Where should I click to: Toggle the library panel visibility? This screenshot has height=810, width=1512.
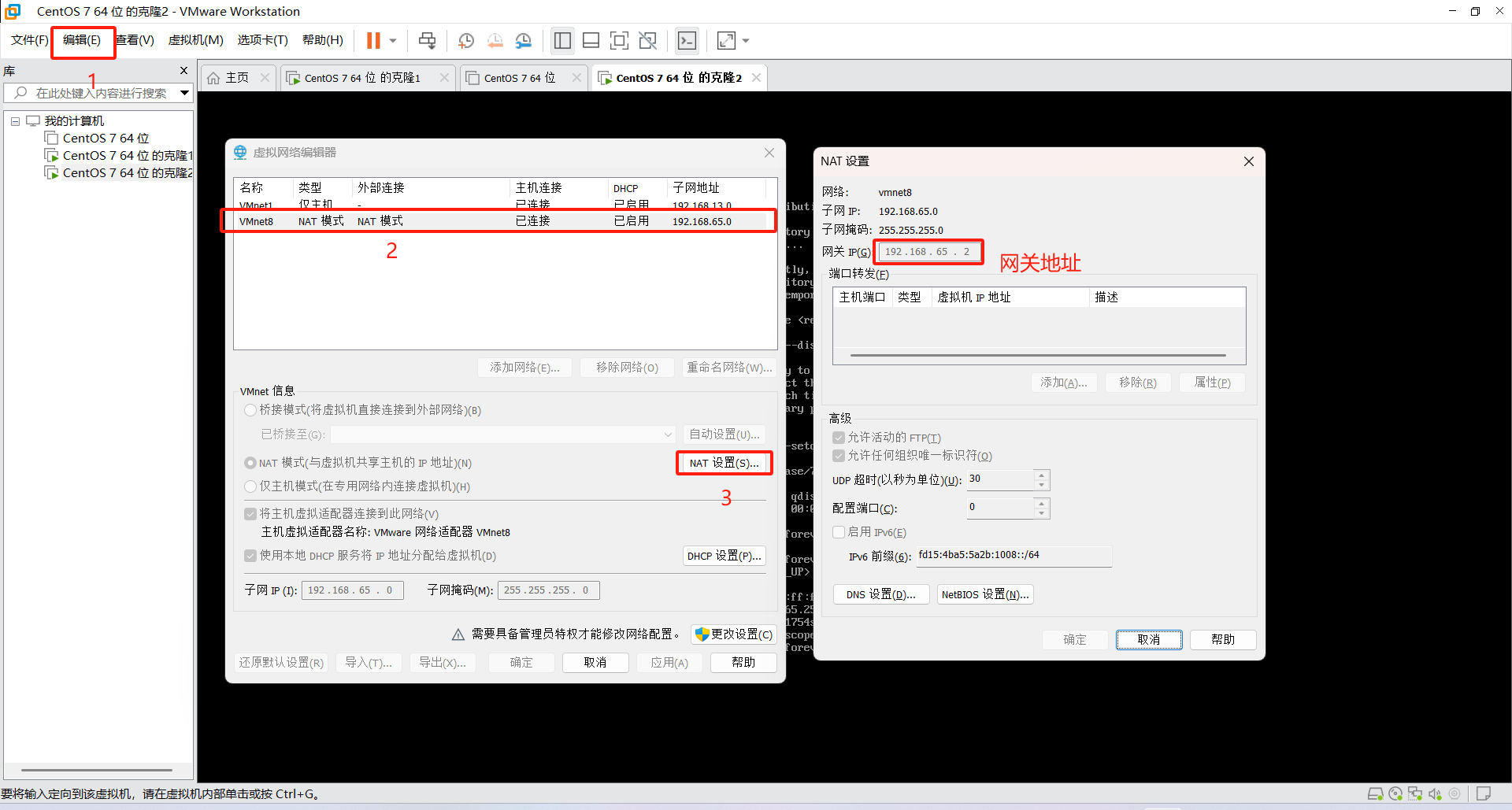562,40
